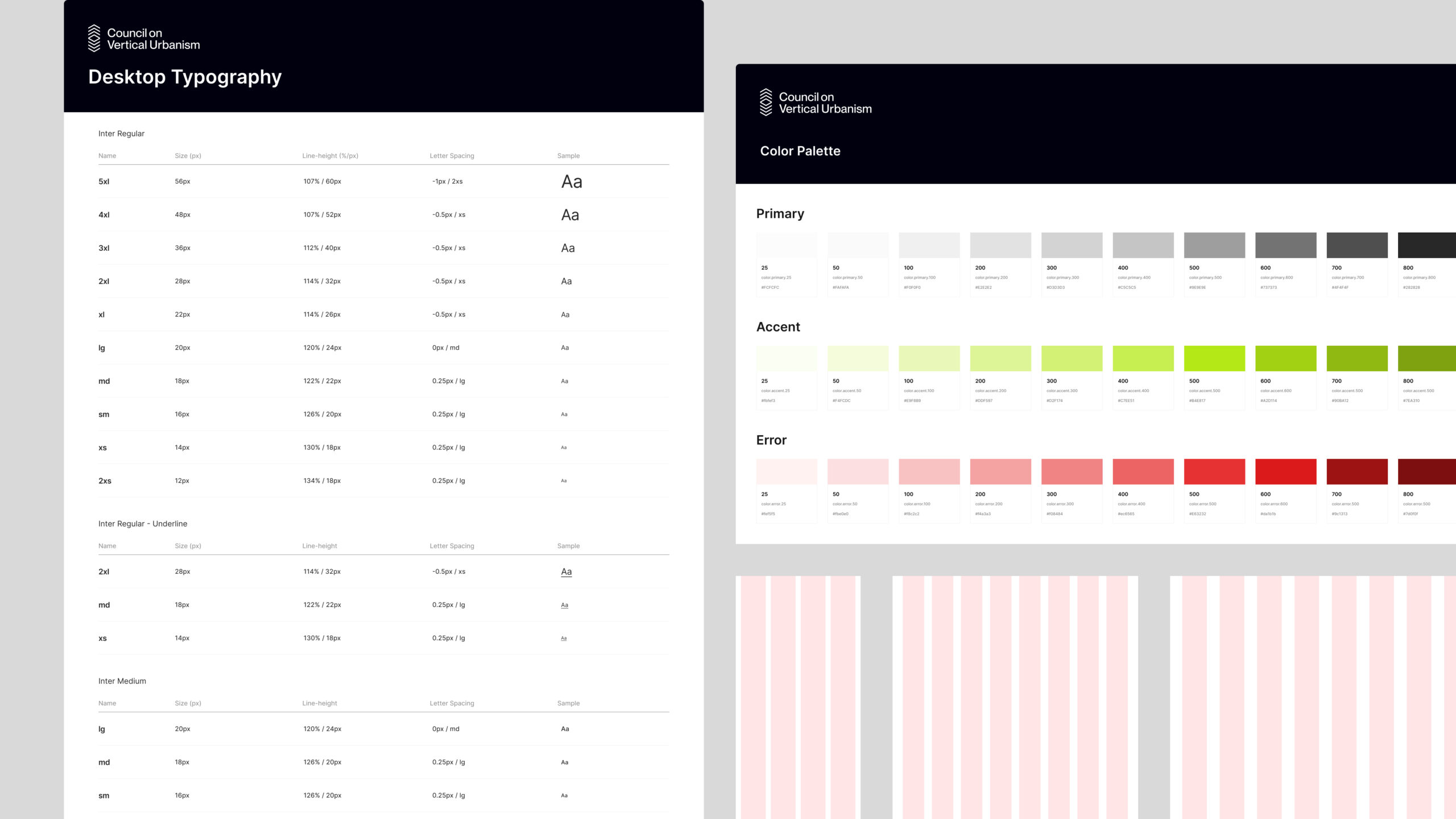This screenshot has height=819, width=1456.
Task: Select the 5xl Aa sample text
Action: click(x=572, y=182)
